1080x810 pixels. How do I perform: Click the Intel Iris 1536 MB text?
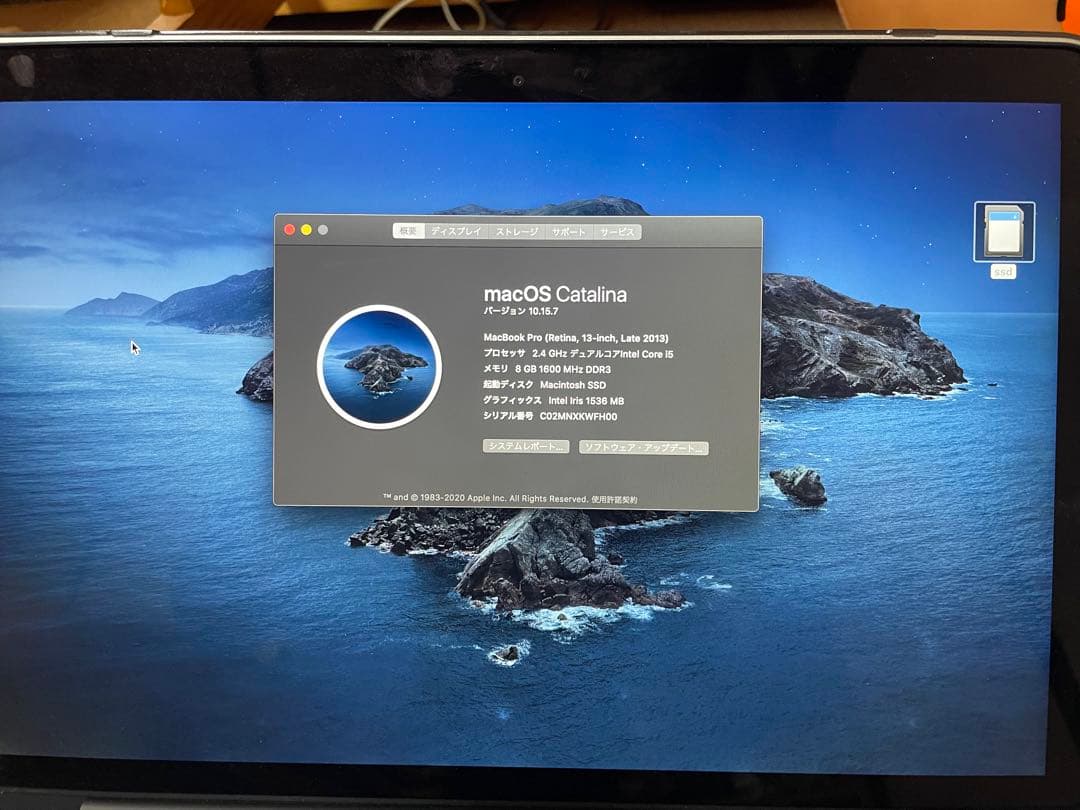click(x=586, y=401)
